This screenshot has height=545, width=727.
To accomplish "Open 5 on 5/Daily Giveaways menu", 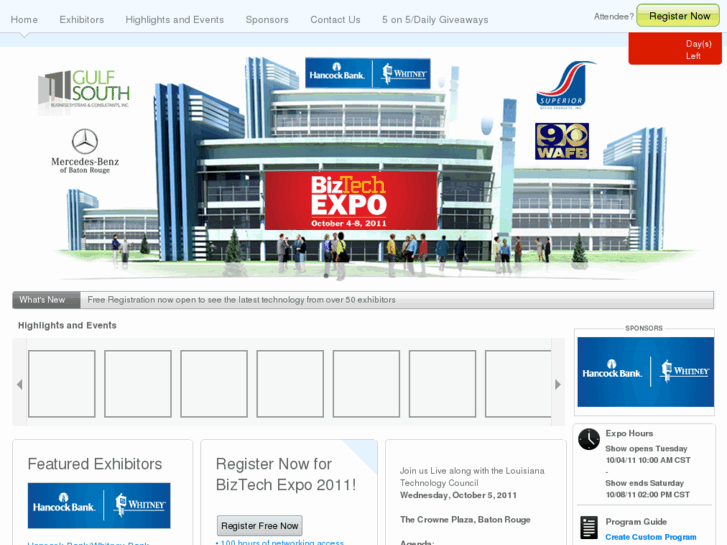I will (435, 19).
